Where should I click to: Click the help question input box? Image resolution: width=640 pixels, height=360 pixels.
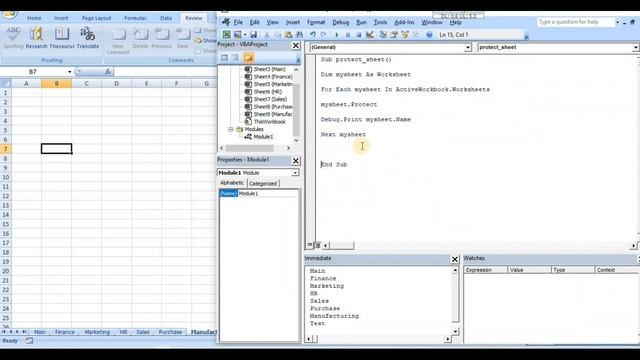pyautogui.click(x=575, y=22)
